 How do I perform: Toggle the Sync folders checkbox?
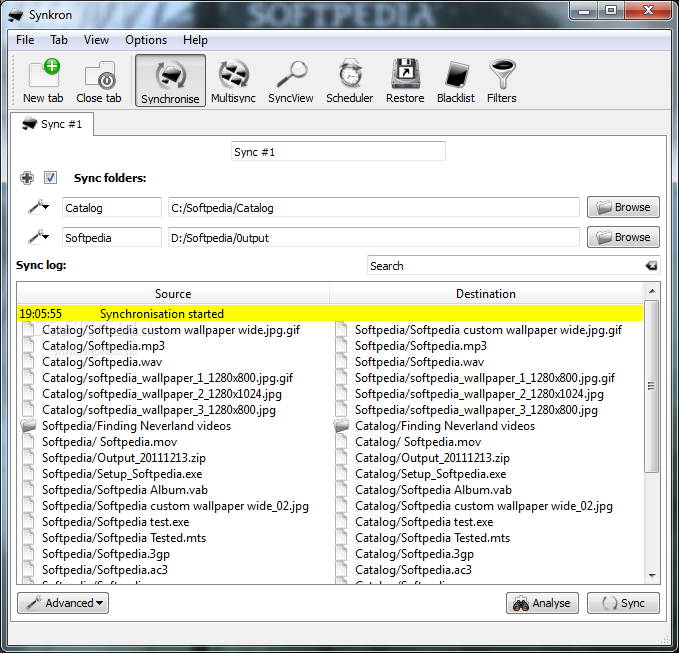click(50, 178)
